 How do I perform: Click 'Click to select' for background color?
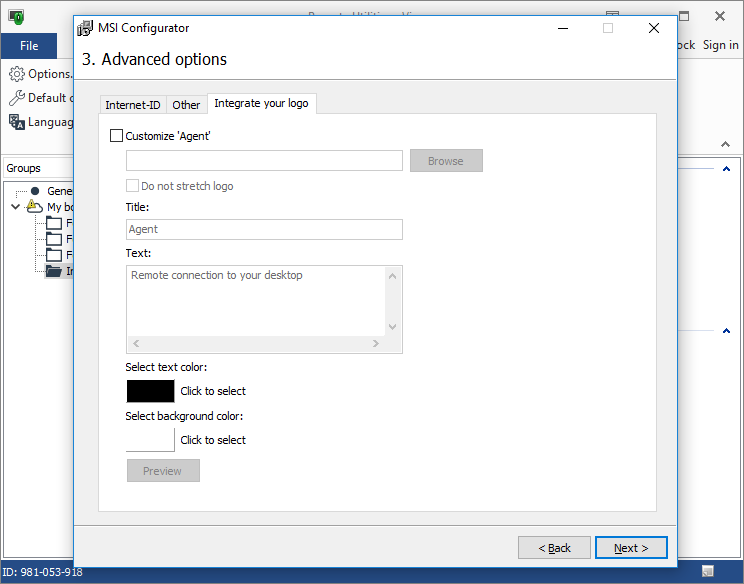[213, 440]
